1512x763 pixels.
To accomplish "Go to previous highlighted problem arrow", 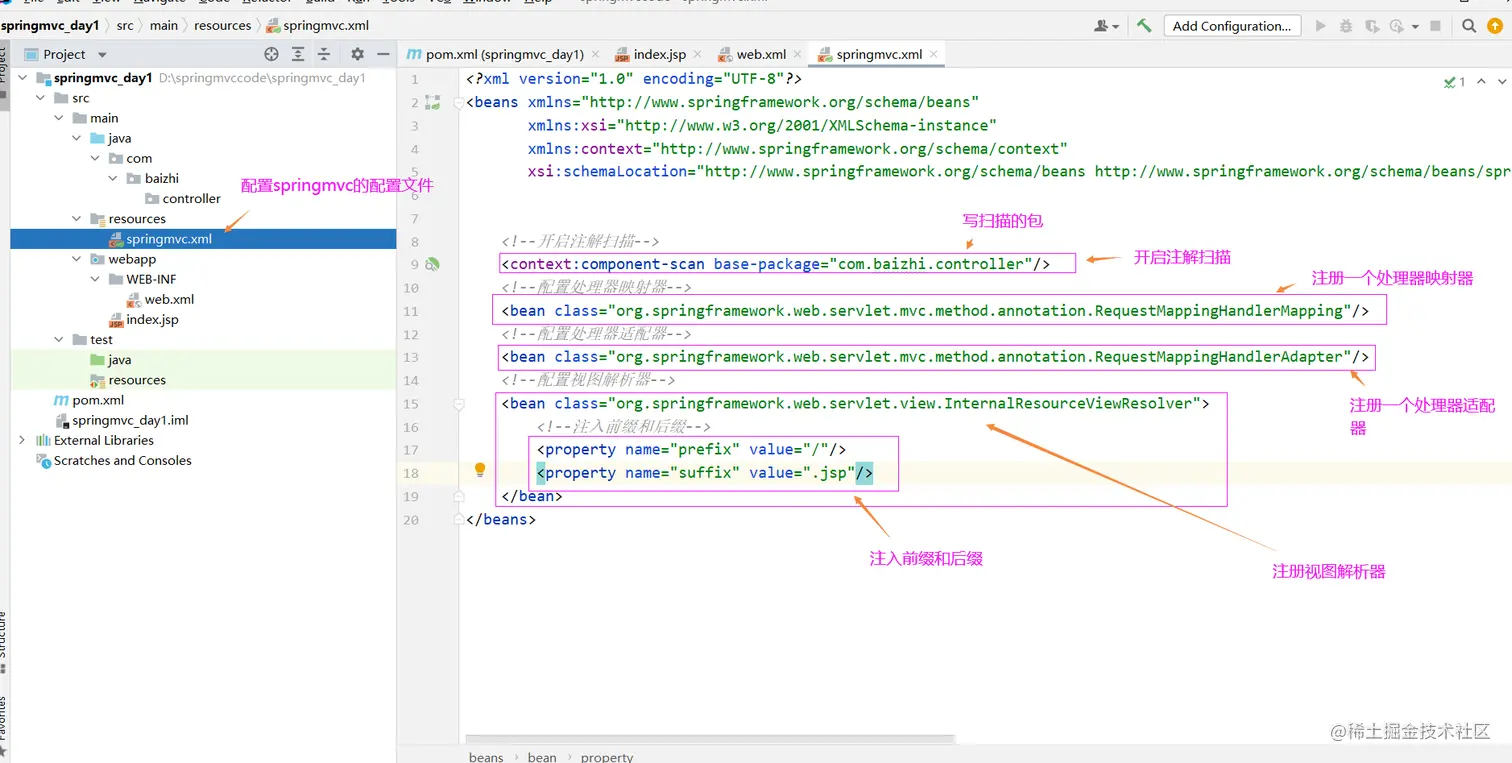I will click(1481, 82).
